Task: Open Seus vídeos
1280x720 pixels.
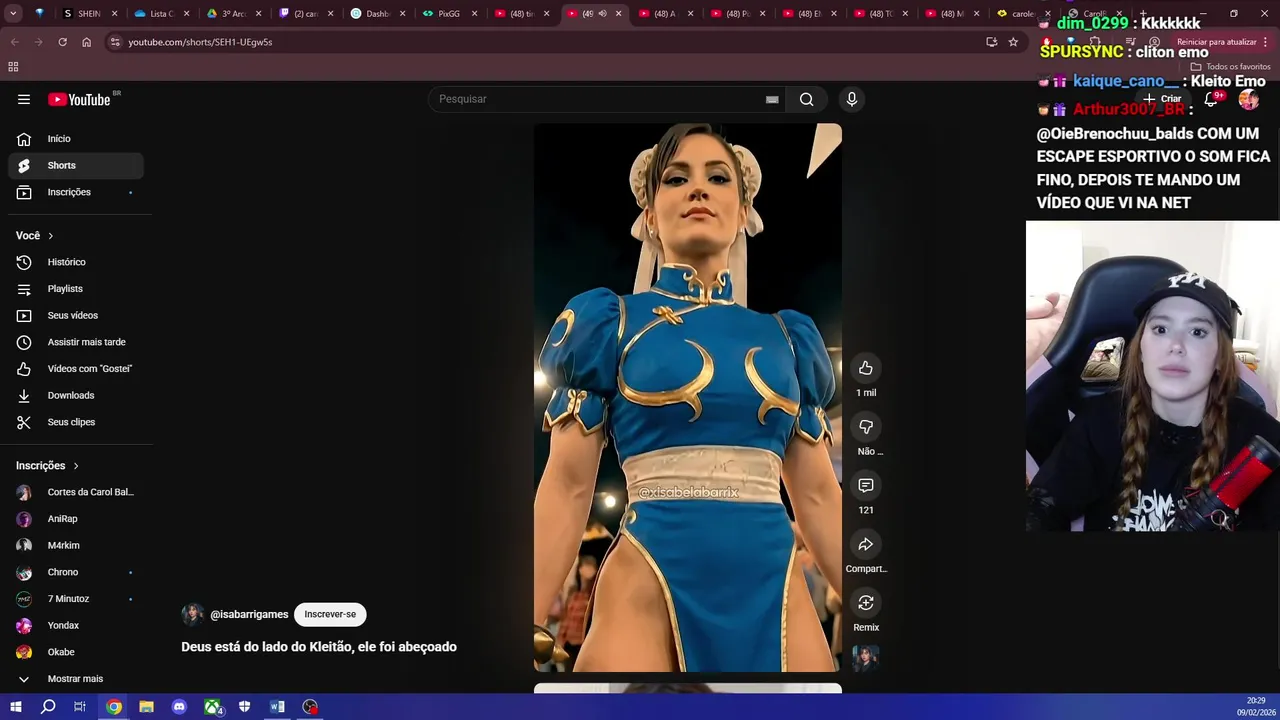Action: tap(76, 315)
